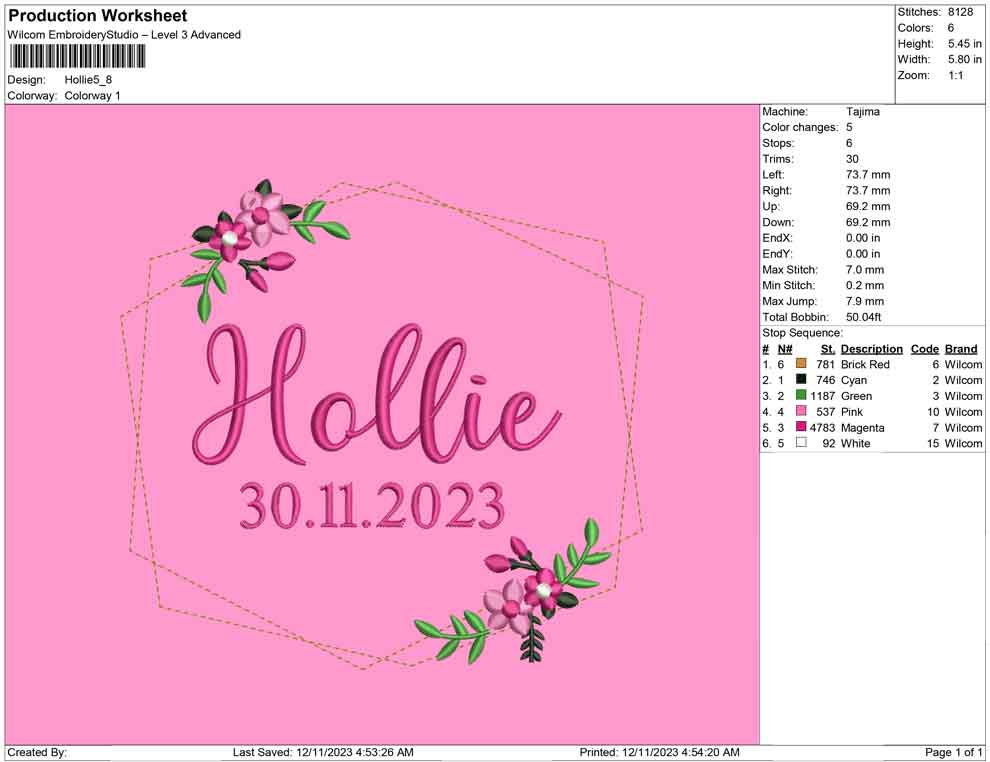
Task: Click the Cyan thread color swatch
Action: (801, 379)
